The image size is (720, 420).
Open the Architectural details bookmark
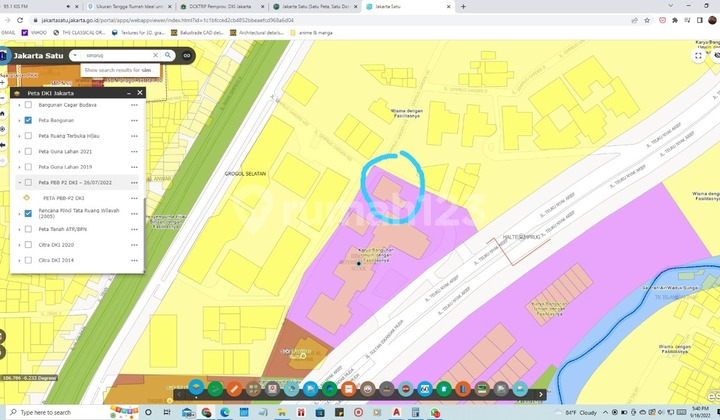pyautogui.click(x=260, y=32)
